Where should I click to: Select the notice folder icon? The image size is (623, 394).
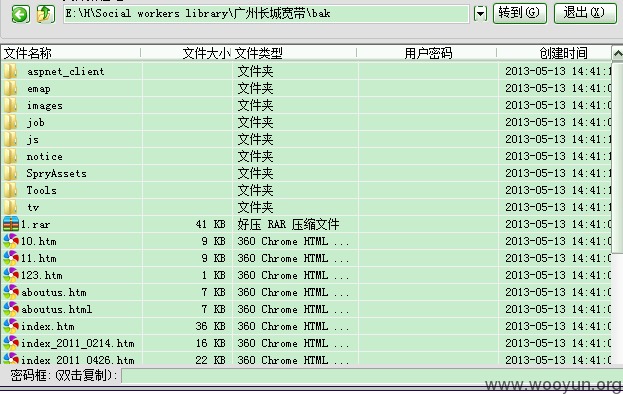pos(11,156)
